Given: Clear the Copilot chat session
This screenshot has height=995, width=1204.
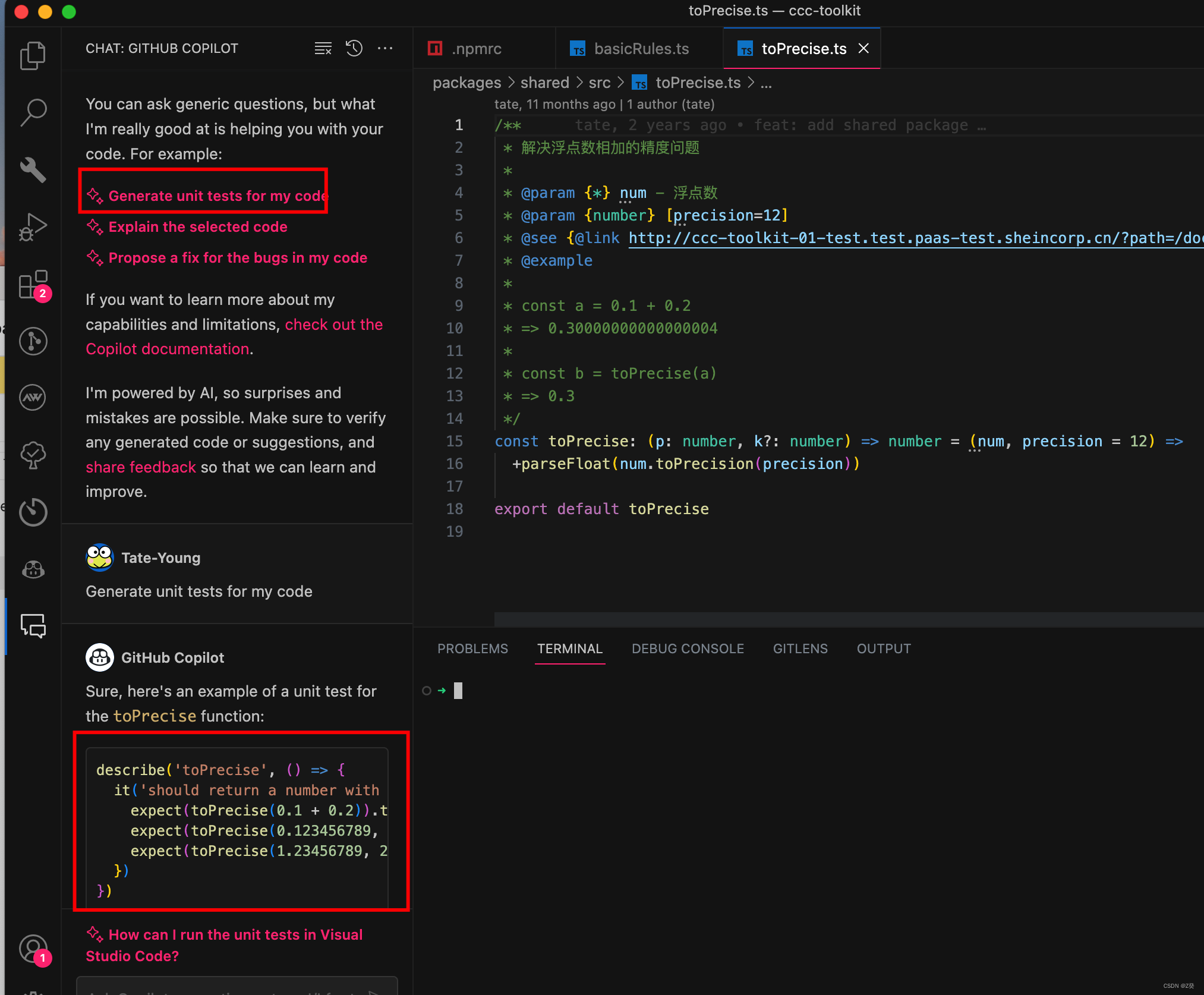Looking at the screenshot, I should point(323,48).
